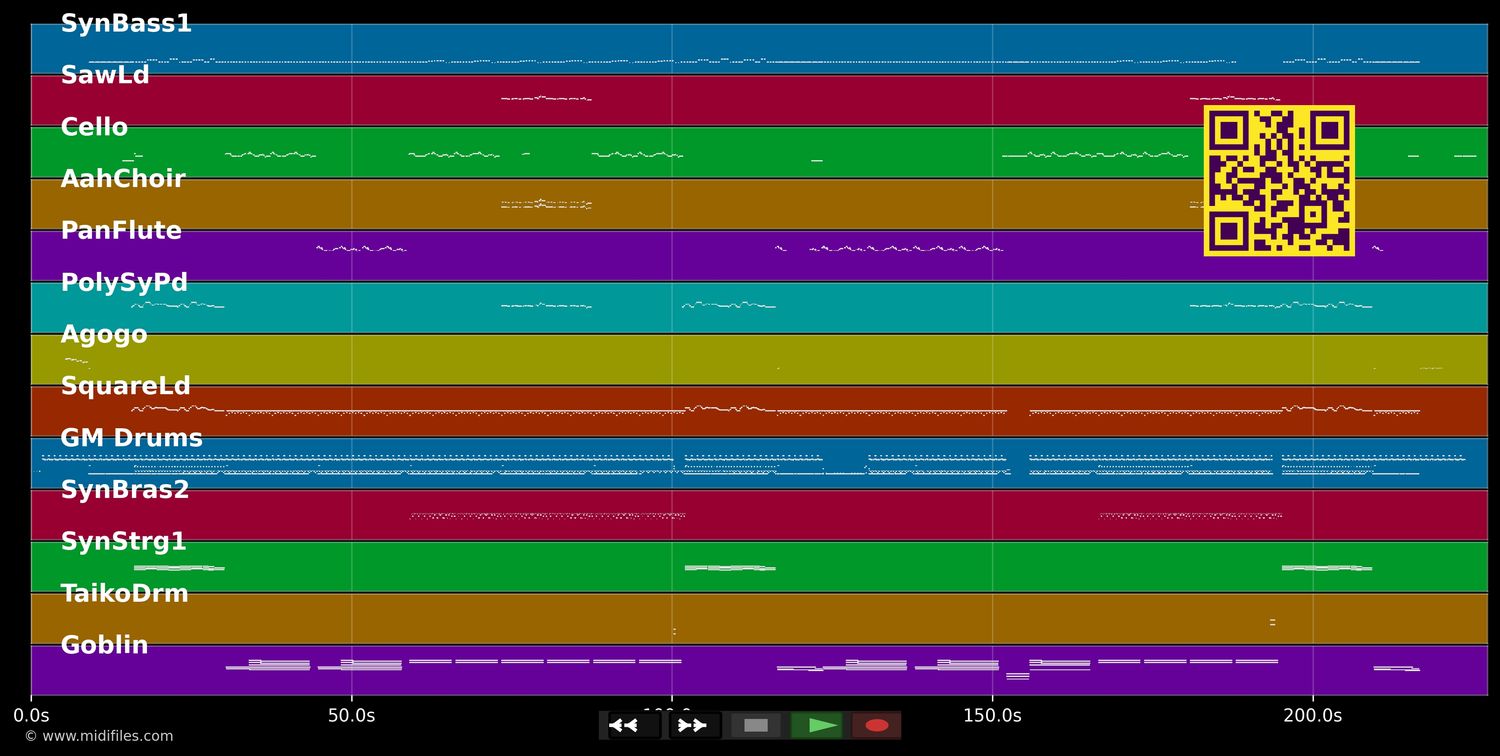Select the SynBras2 track label
This screenshot has width=1500, height=756.
tap(125, 491)
